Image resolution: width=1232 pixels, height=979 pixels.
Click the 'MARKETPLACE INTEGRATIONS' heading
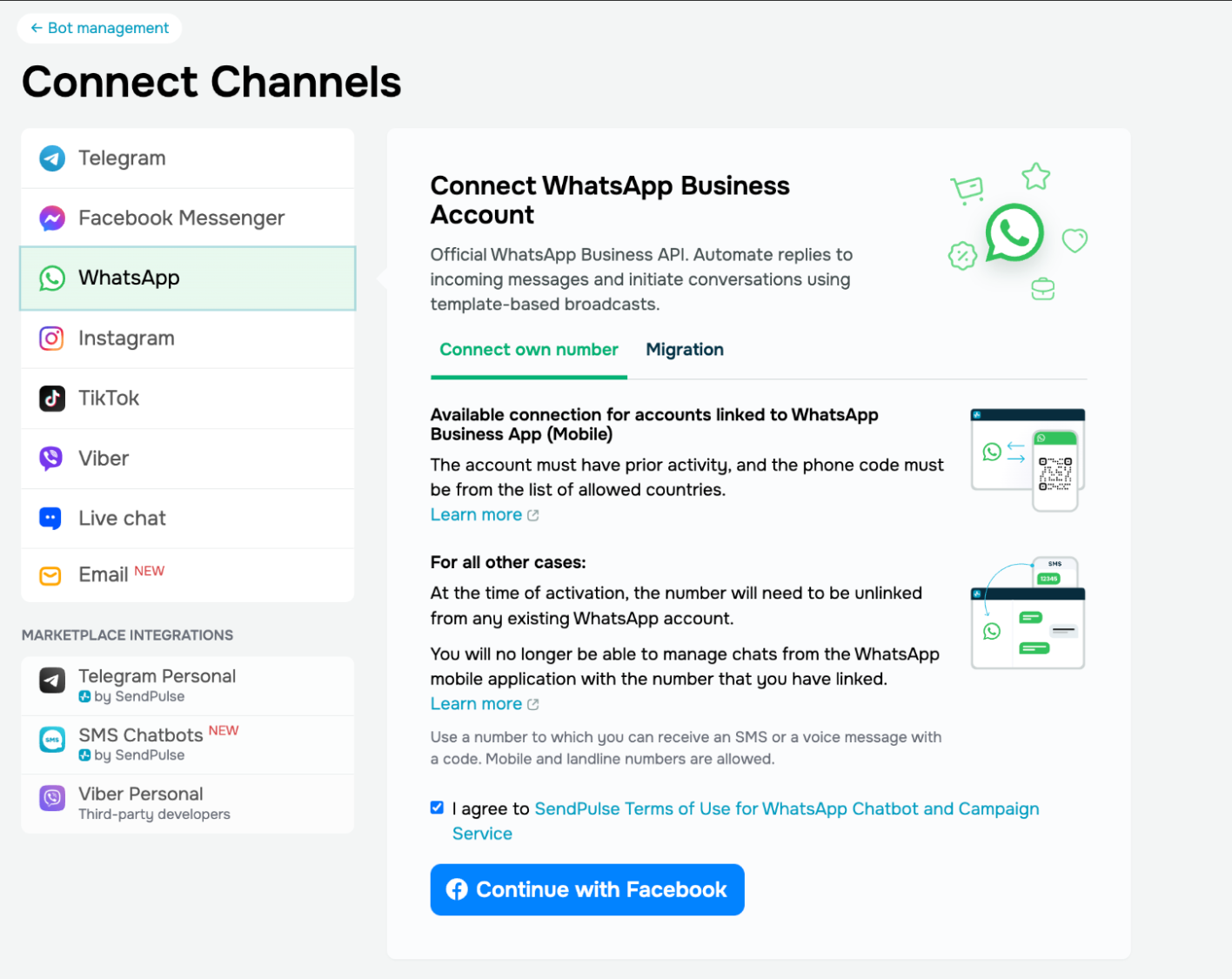click(127, 635)
